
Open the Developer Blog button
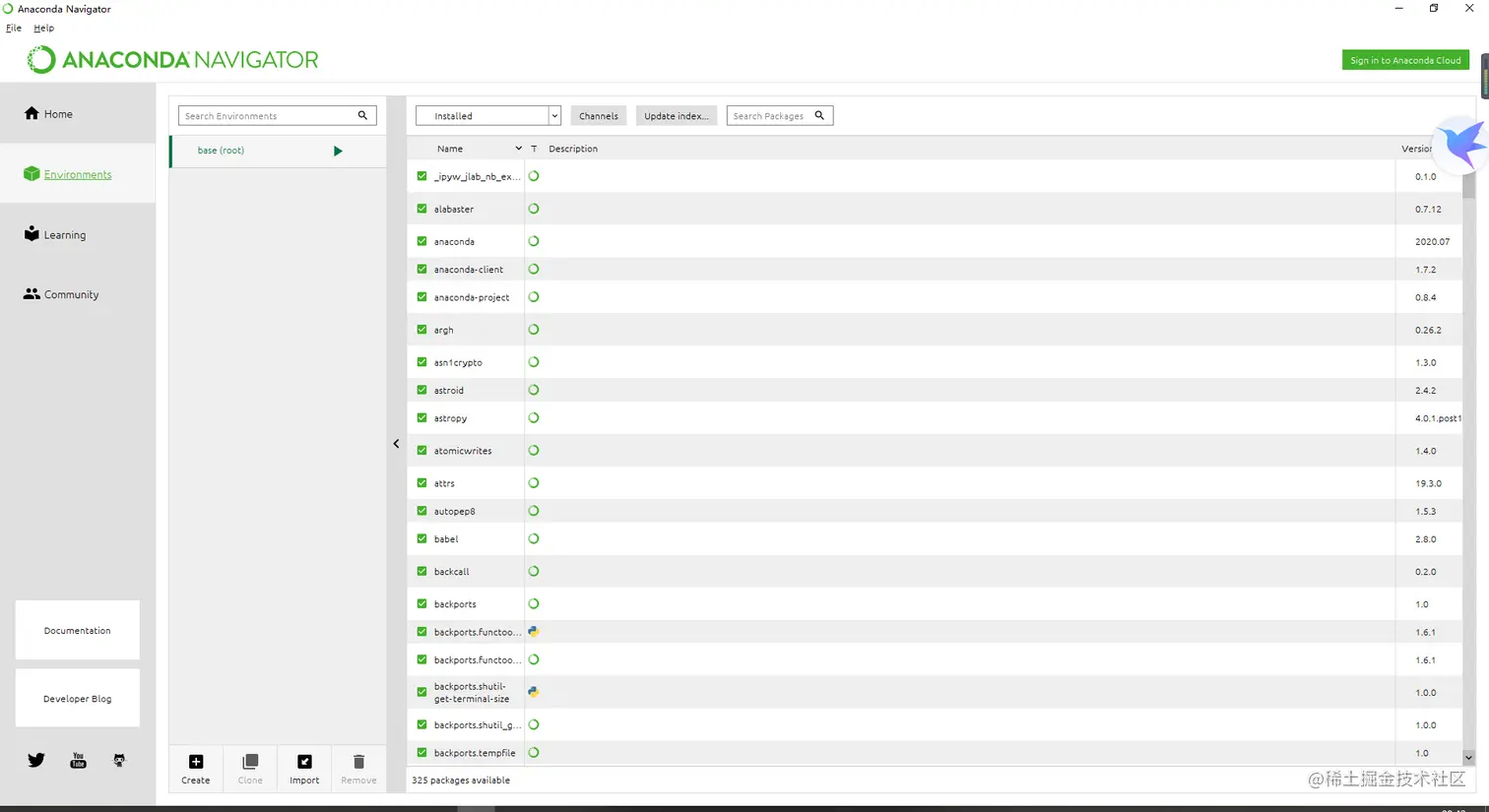tap(78, 698)
